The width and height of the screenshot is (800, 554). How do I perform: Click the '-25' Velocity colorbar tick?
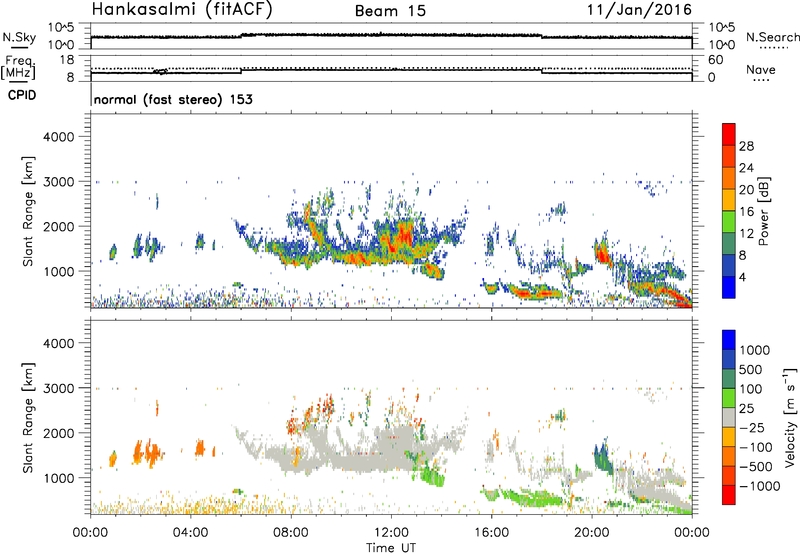[752, 427]
